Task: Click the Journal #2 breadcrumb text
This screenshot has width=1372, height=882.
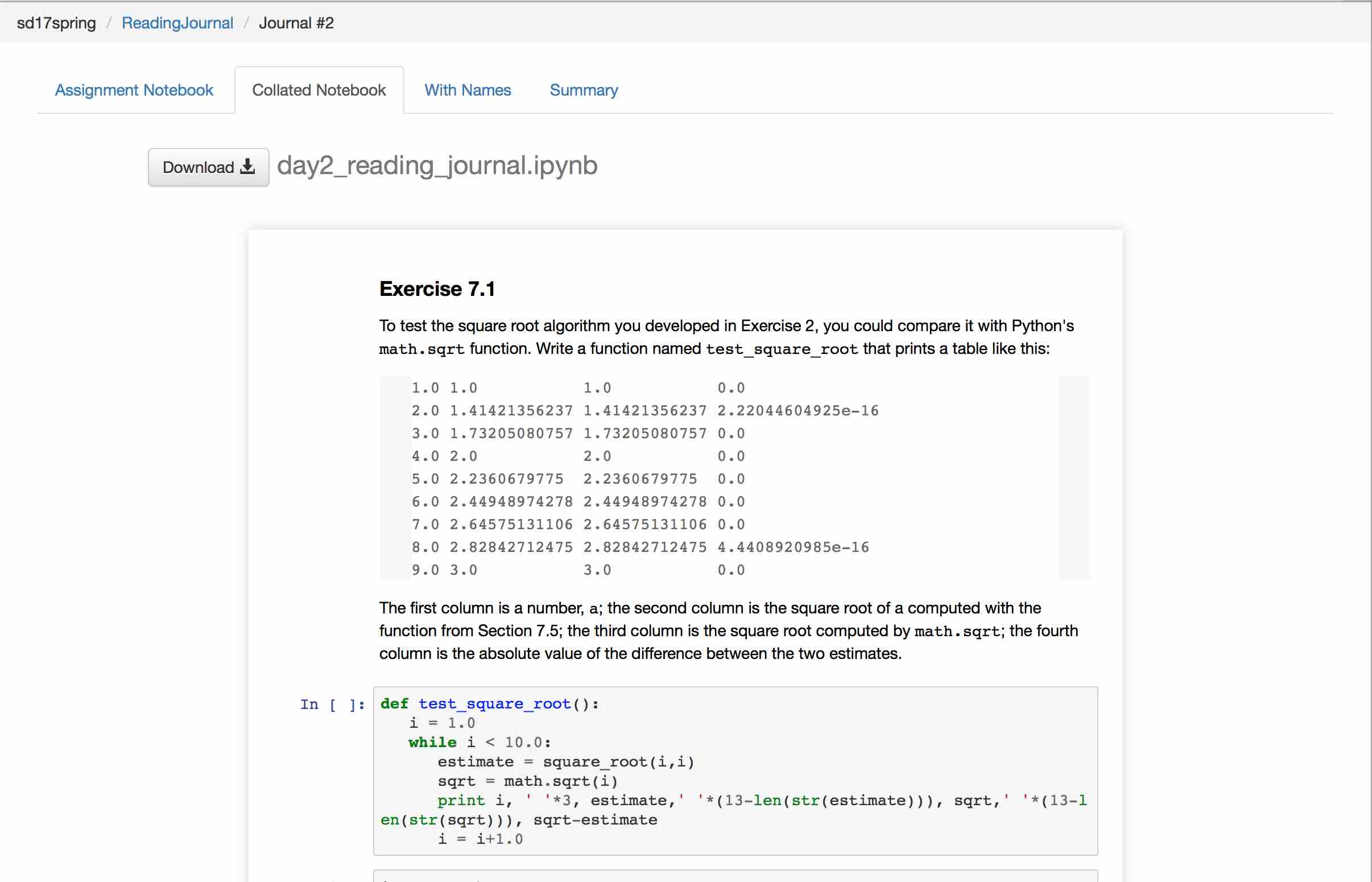Action: [x=296, y=23]
